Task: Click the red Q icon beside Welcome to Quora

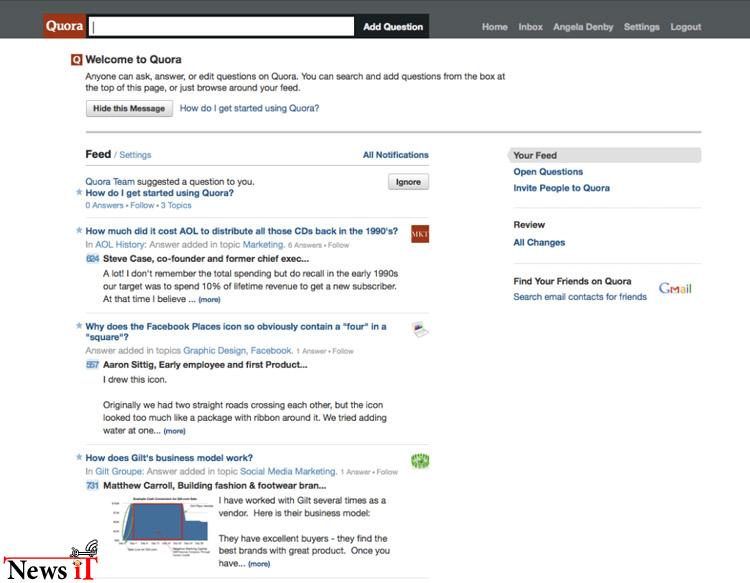Action: pos(77,60)
